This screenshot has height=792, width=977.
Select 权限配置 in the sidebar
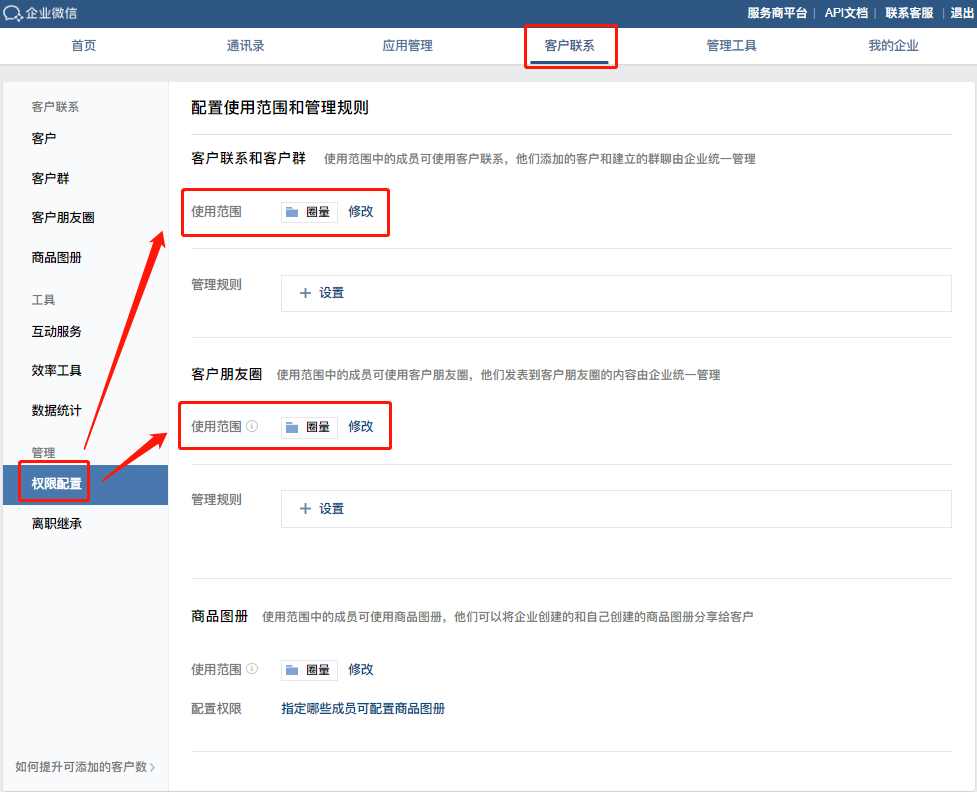(x=56, y=484)
